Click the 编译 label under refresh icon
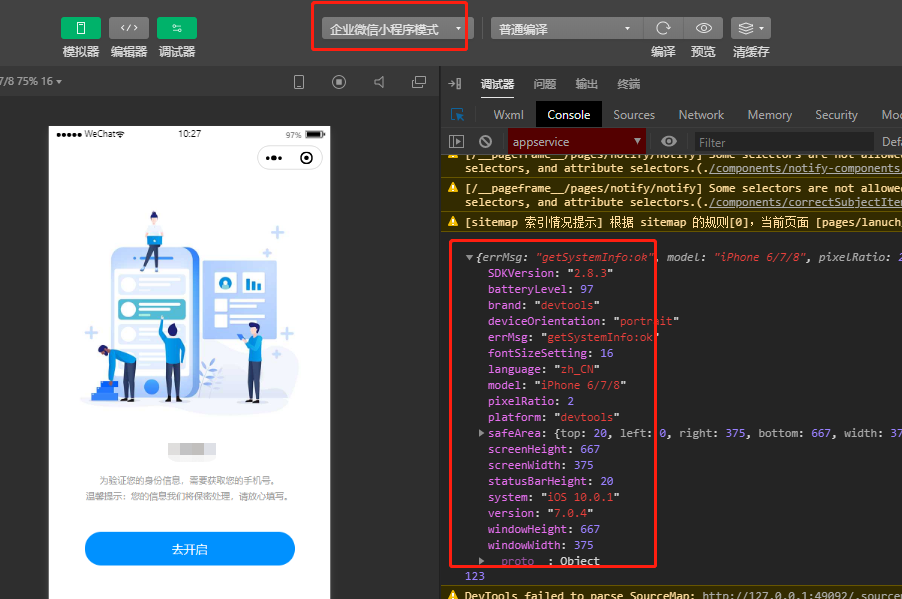This screenshot has width=902, height=599. pos(663,52)
